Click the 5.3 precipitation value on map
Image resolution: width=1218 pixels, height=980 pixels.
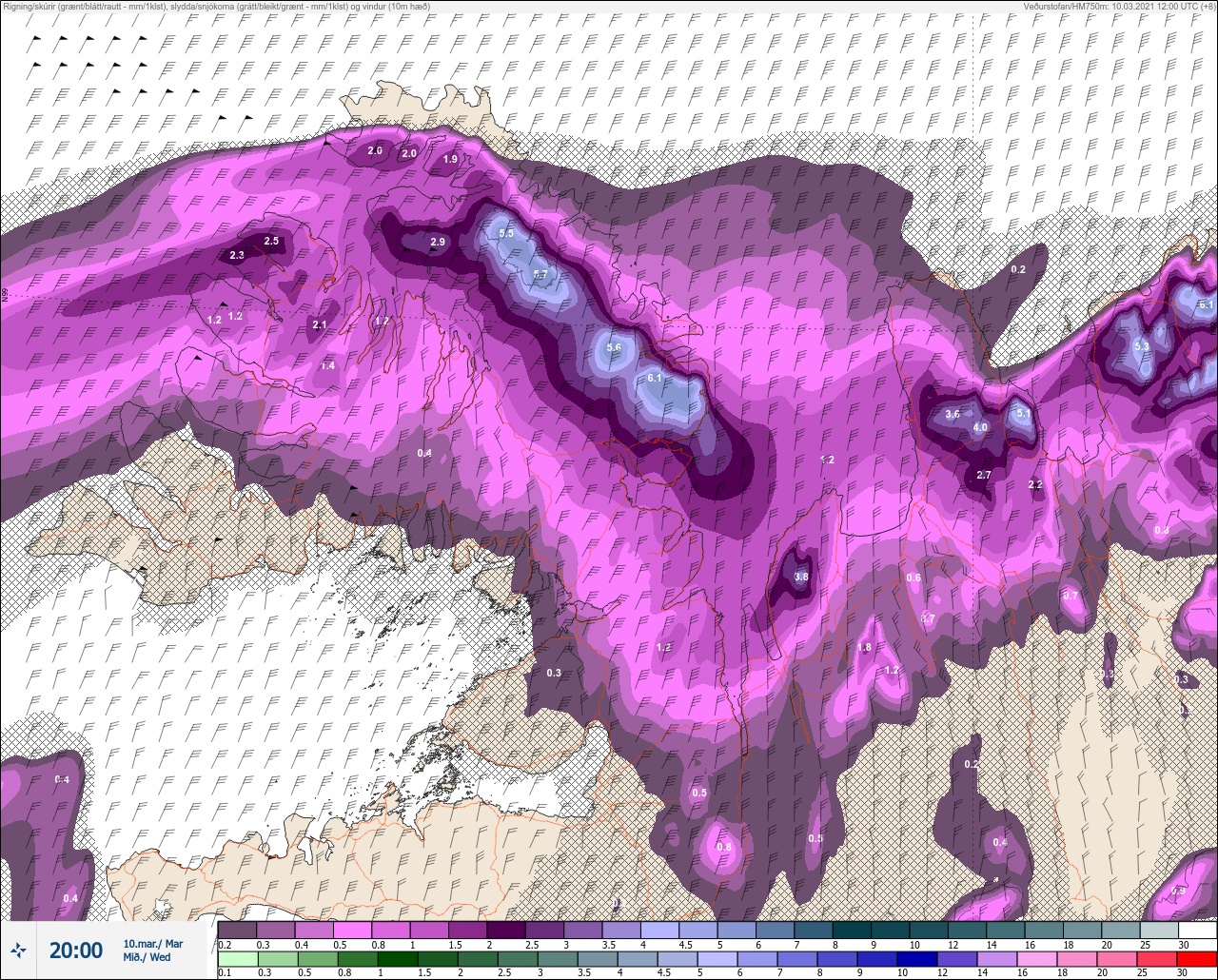pos(1142,346)
